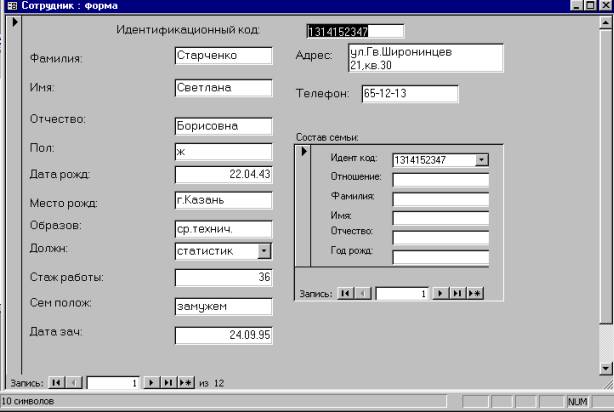This screenshot has height=412, width=614.
Task: Click the Отчество field with Борисовна
Action: [224, 126]
